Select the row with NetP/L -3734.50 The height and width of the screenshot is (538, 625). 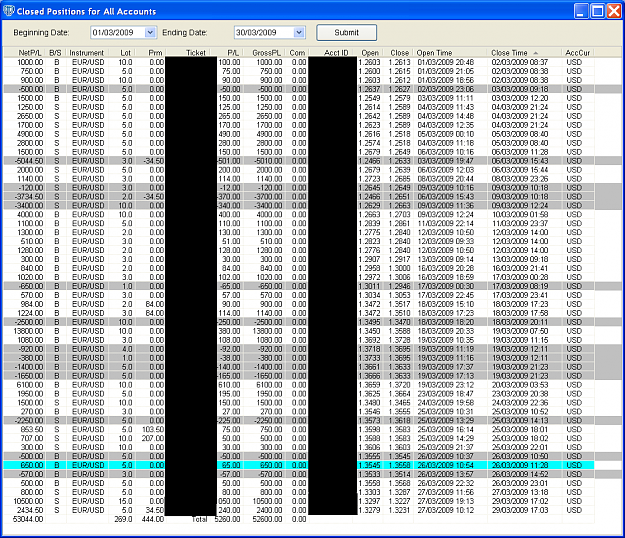point(299,196)
